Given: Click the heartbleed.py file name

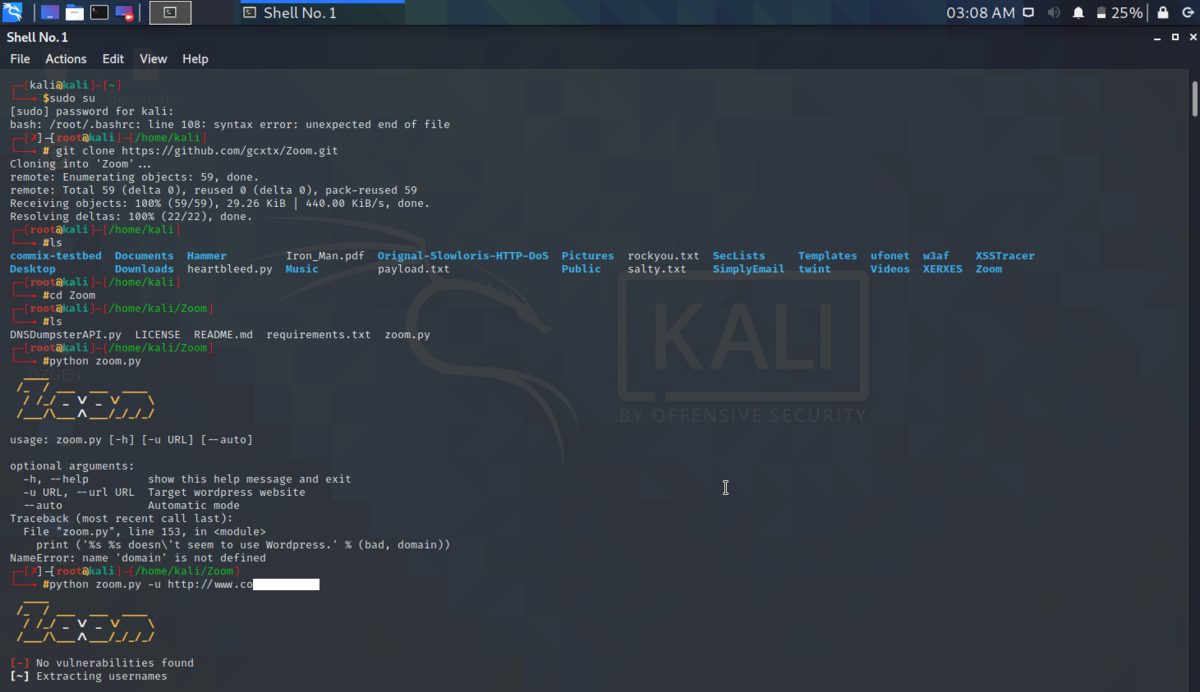Looking at the screenshot, I should click(x=230, y=269).
